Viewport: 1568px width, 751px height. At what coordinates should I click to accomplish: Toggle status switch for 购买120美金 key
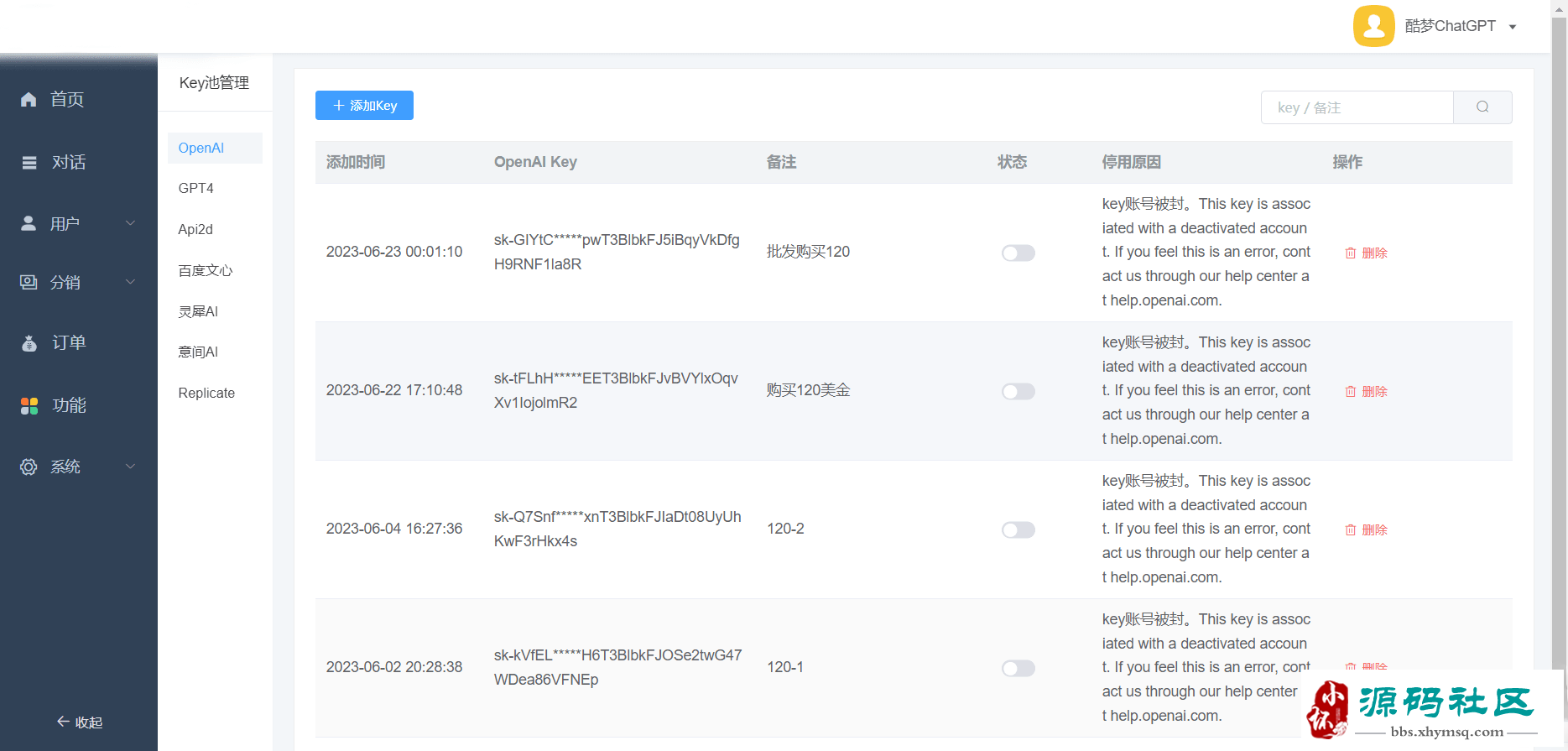[x=1018, y=391]
